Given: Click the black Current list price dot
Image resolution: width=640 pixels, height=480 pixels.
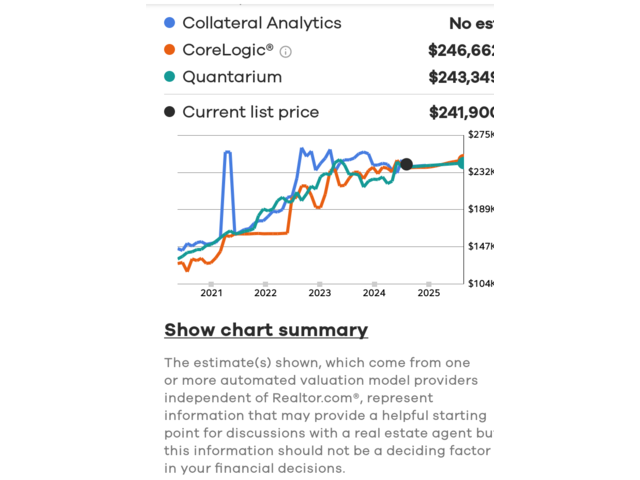Looking at the screenshot, I should click(x=169, y=112).
